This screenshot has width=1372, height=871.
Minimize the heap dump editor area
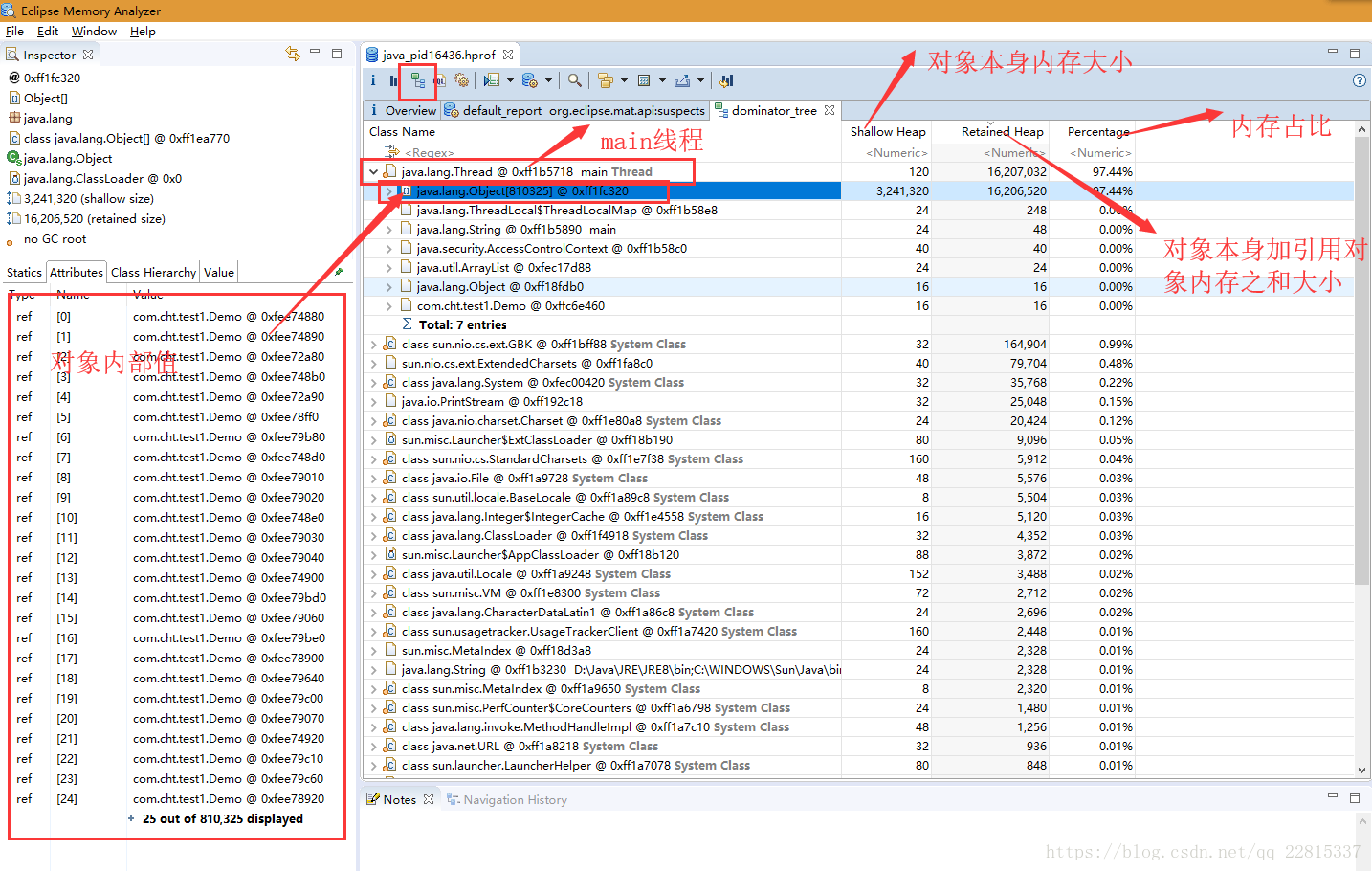1333,52
